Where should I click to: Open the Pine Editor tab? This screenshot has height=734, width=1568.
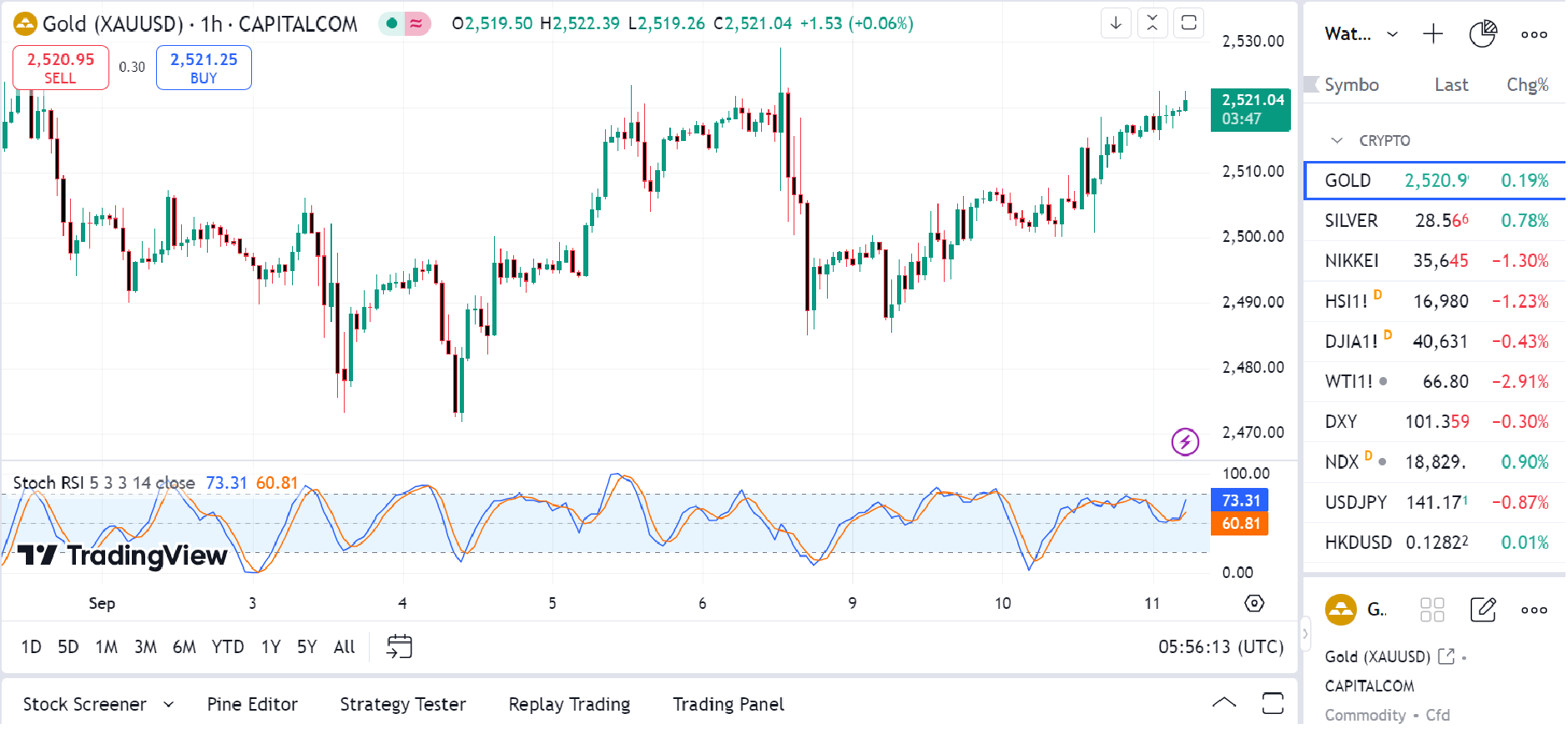(252, 705)
